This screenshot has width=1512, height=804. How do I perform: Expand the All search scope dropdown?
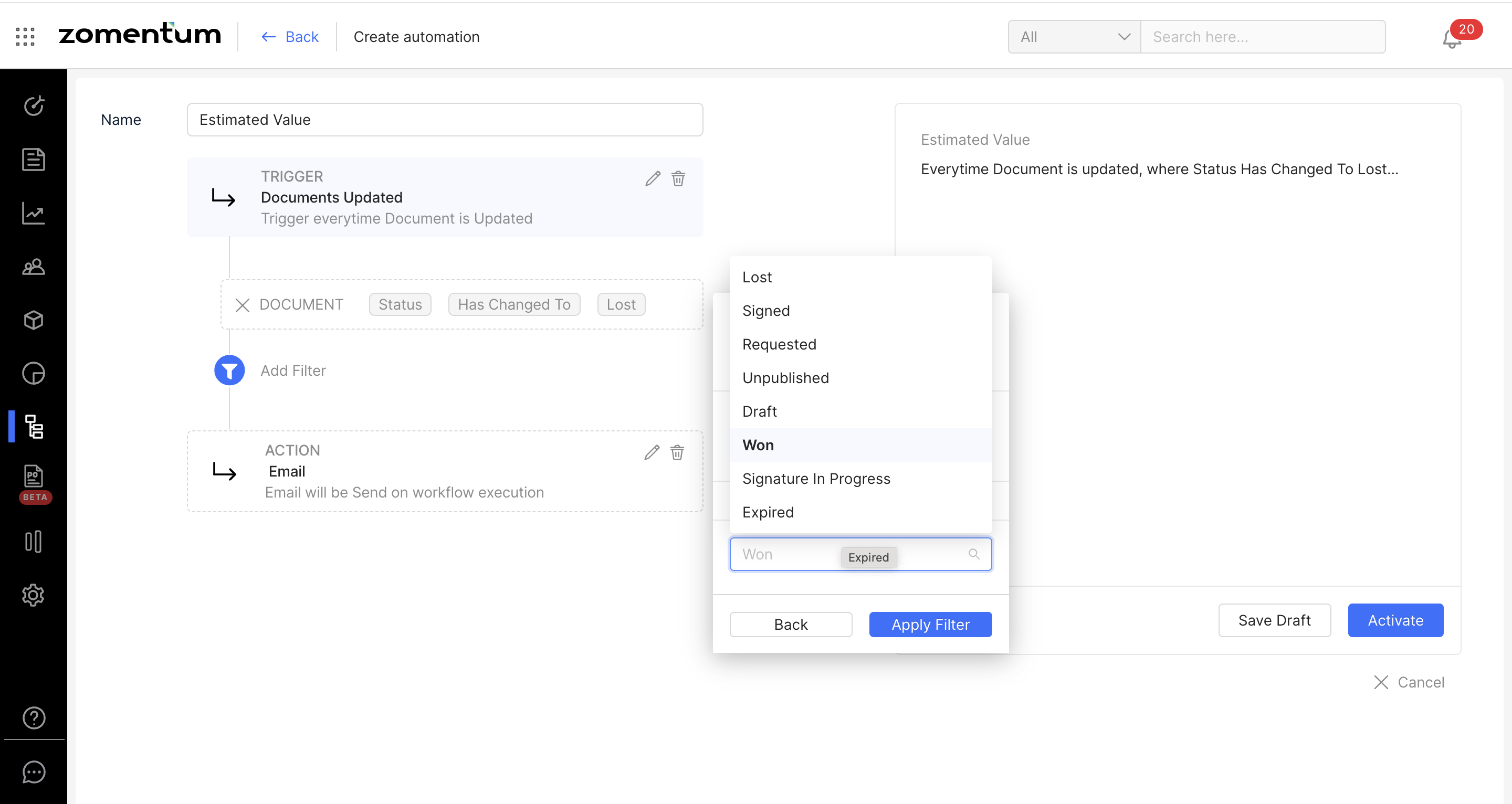(1074, 37)
